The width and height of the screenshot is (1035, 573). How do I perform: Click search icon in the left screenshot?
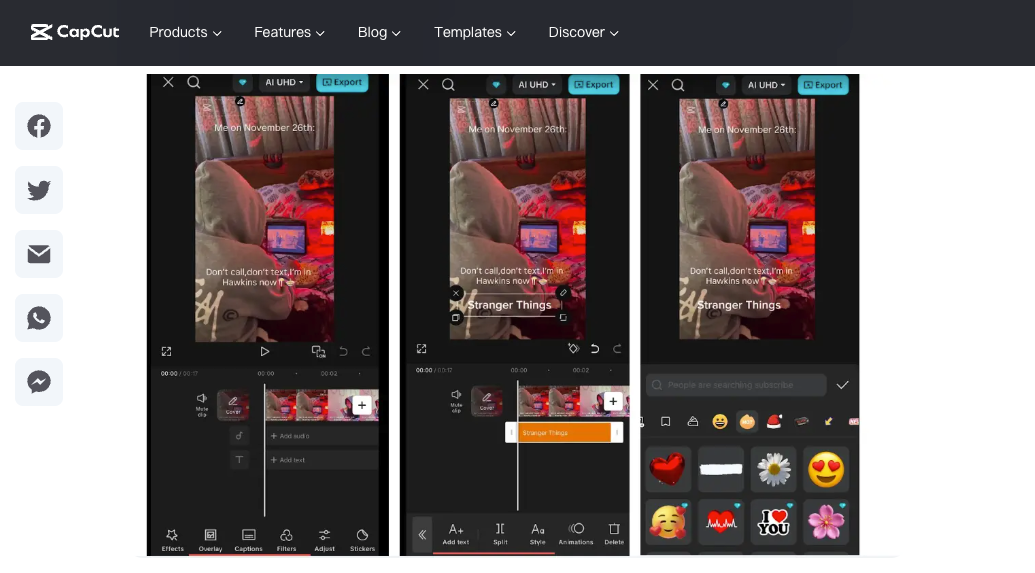point(193,83)
